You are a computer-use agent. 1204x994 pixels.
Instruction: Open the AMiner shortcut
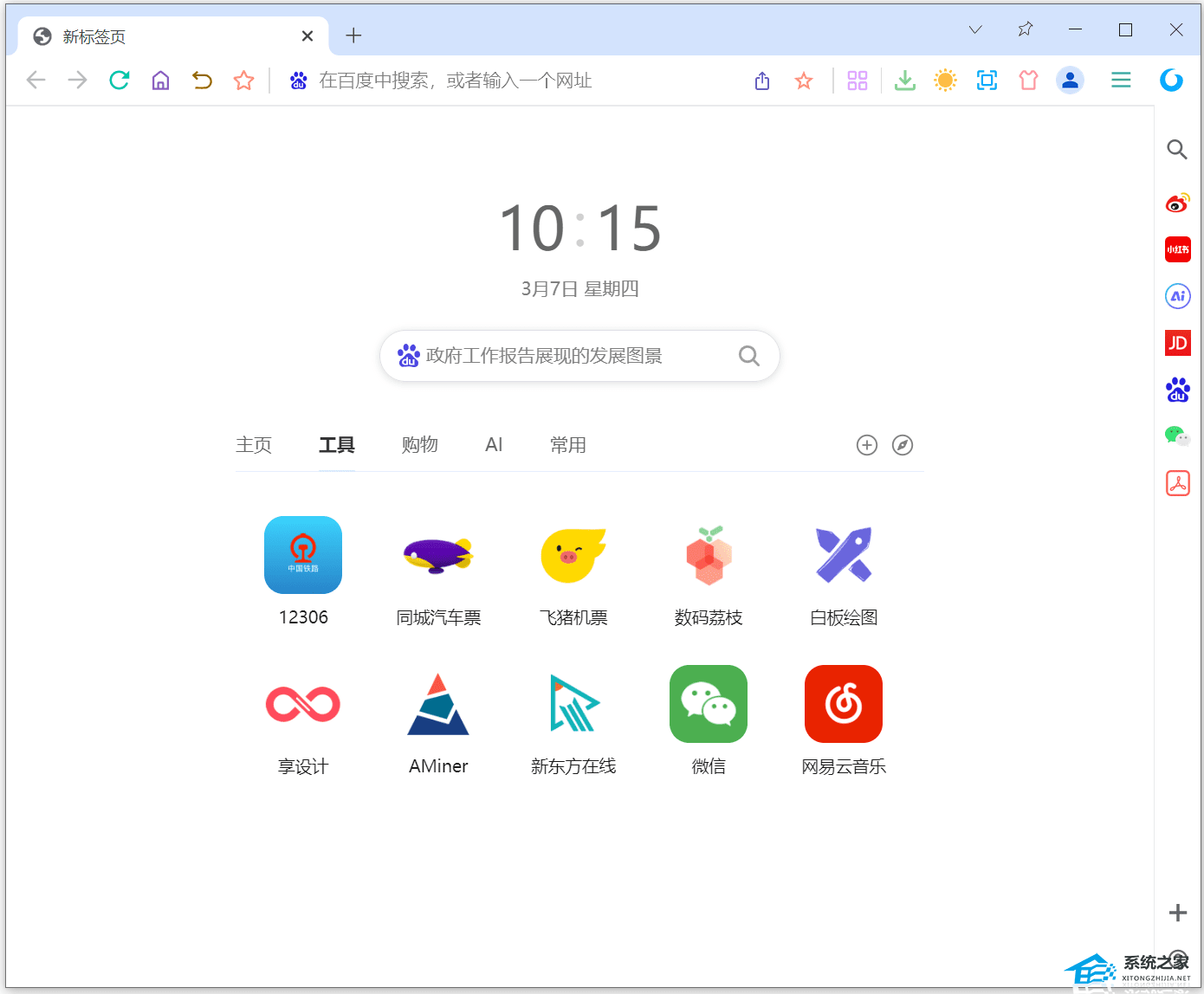pyautogui.click(x=438, y=720)
